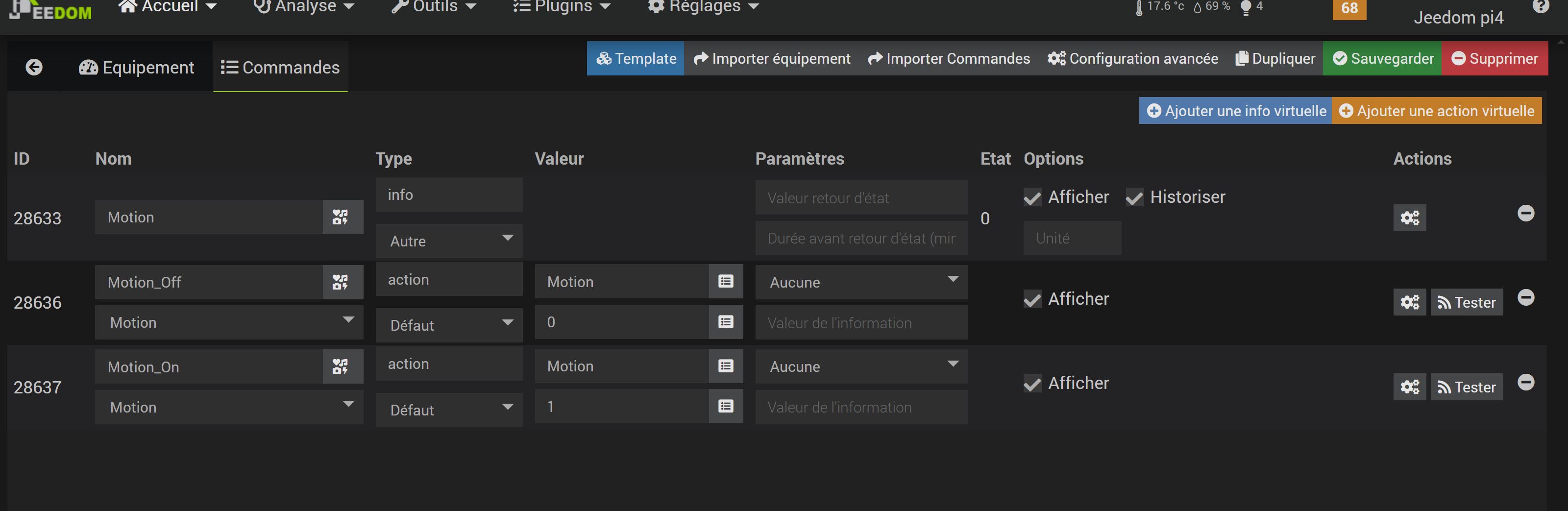Open icon picker for Motion_Off command
This screenshot has height=511, width=1568.
pyautogui.click(x=341, y=282)
